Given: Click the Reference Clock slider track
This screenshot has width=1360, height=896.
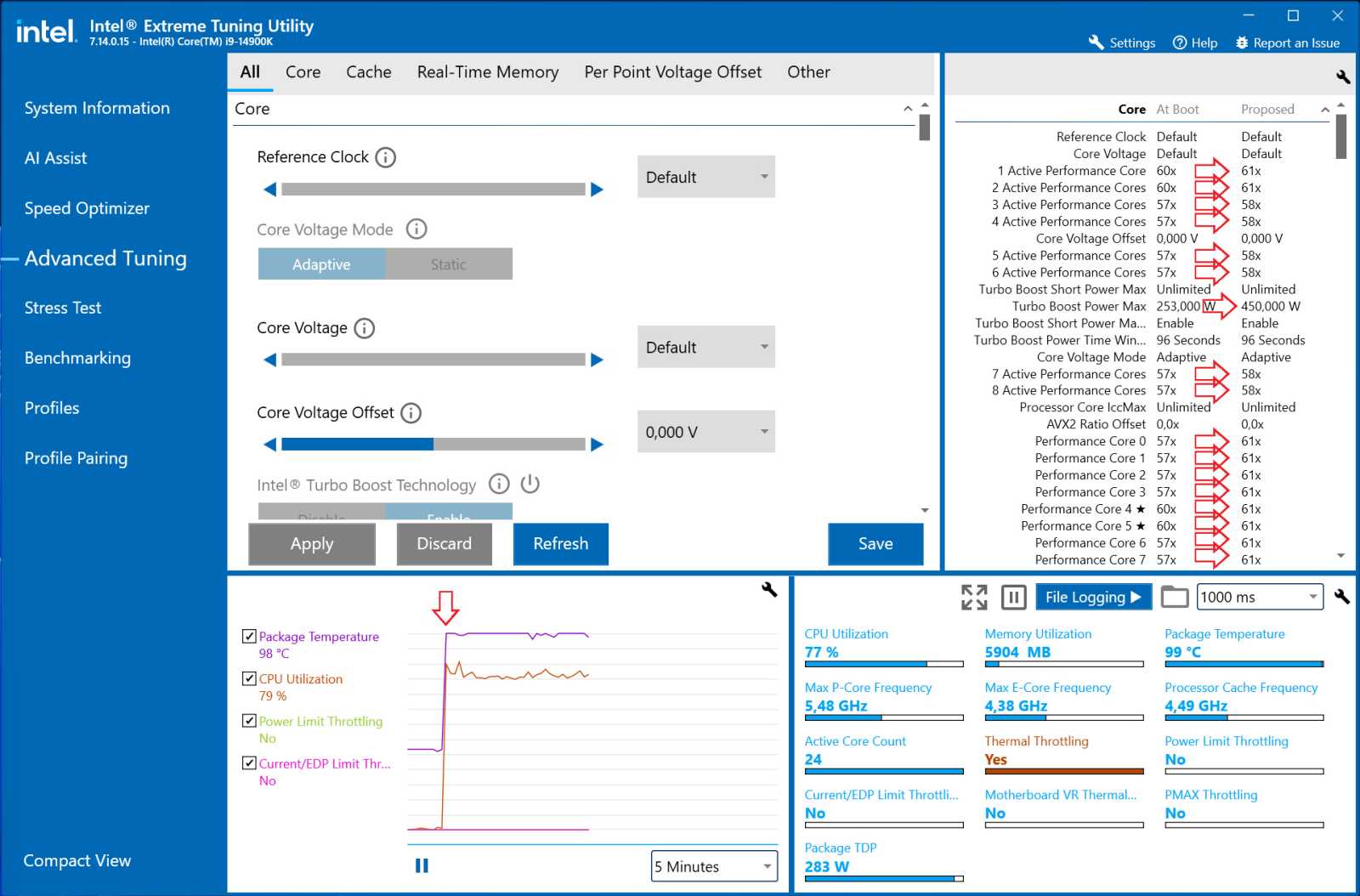Looking at the screenshot, I should 433,190.
